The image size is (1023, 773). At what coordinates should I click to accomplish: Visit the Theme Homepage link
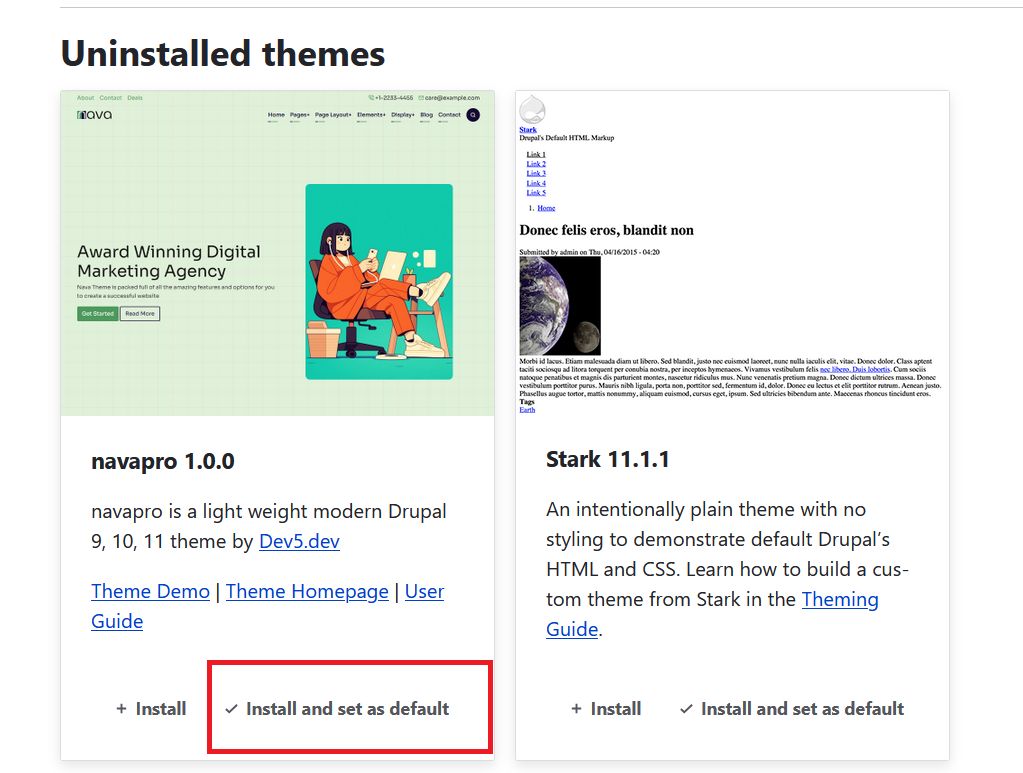click(307, 591)
